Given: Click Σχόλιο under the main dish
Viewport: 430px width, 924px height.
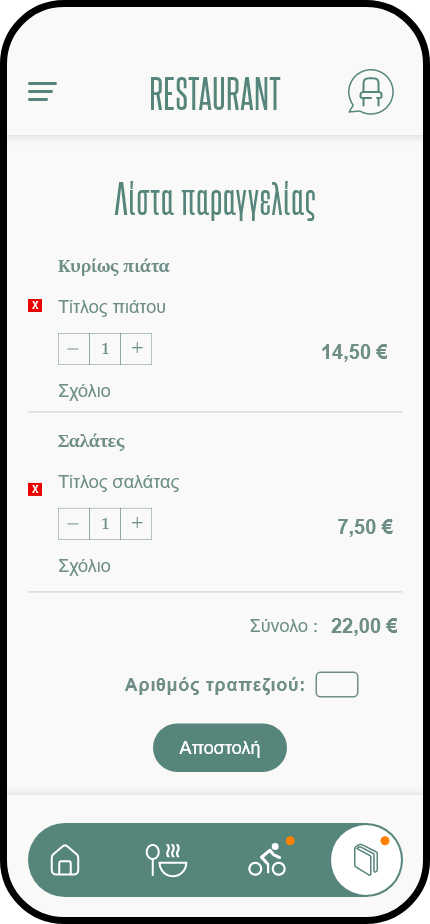Looking at the screenshot, I should pos(84,391).
